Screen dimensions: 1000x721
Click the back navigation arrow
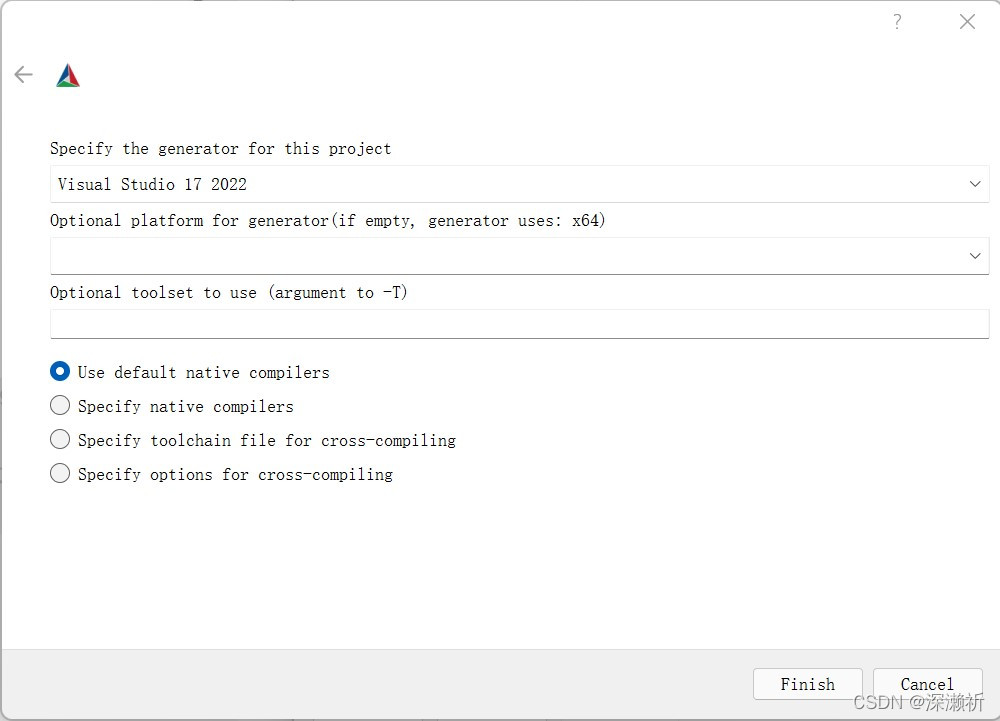tap(22, 74)
